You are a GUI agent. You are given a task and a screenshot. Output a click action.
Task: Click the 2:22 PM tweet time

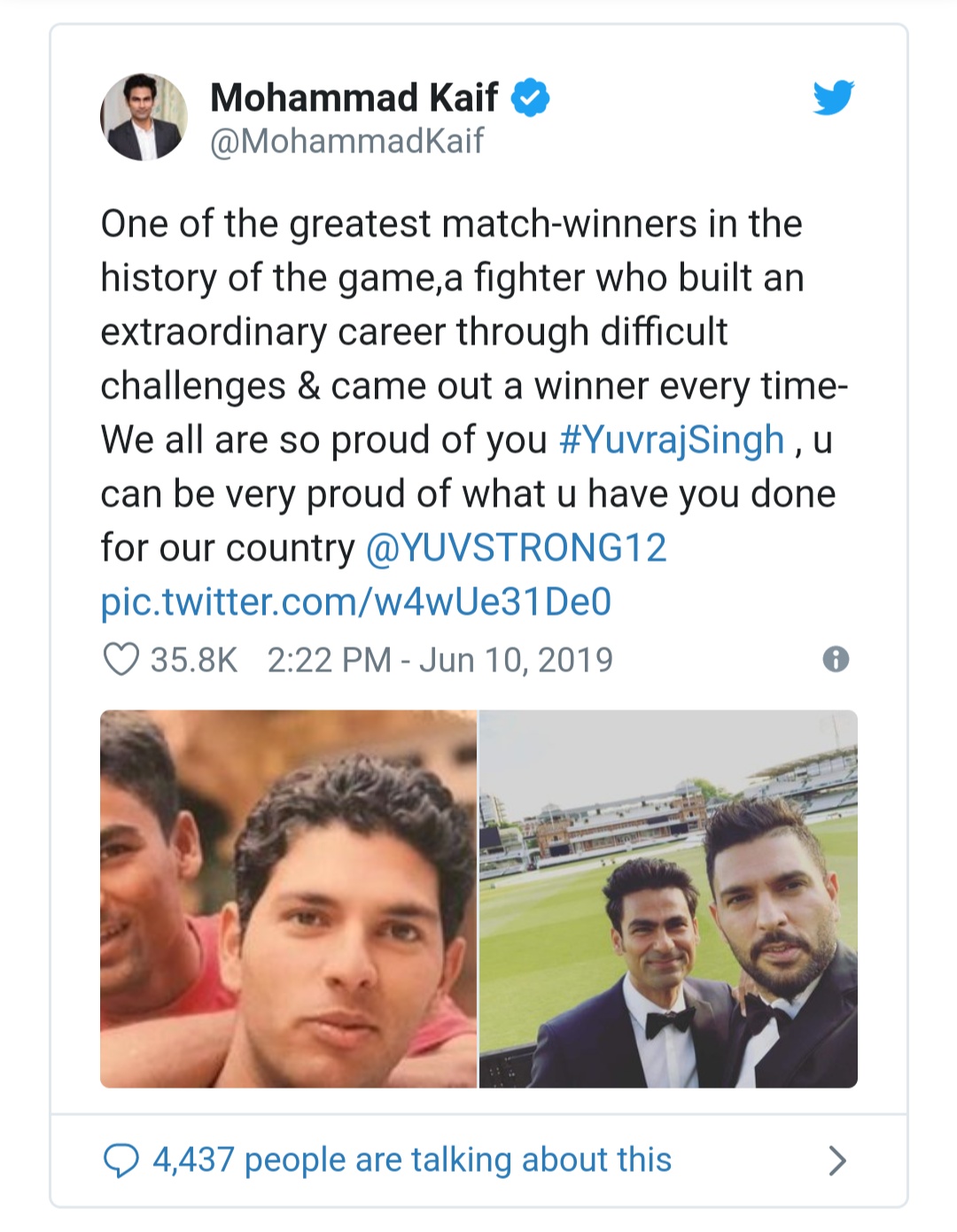point(329,660)
